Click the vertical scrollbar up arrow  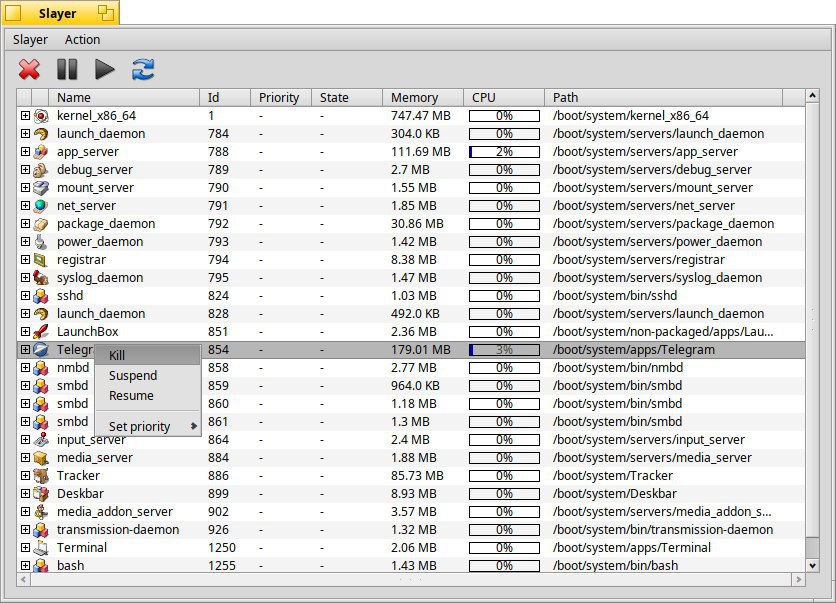tap(812, 96)
